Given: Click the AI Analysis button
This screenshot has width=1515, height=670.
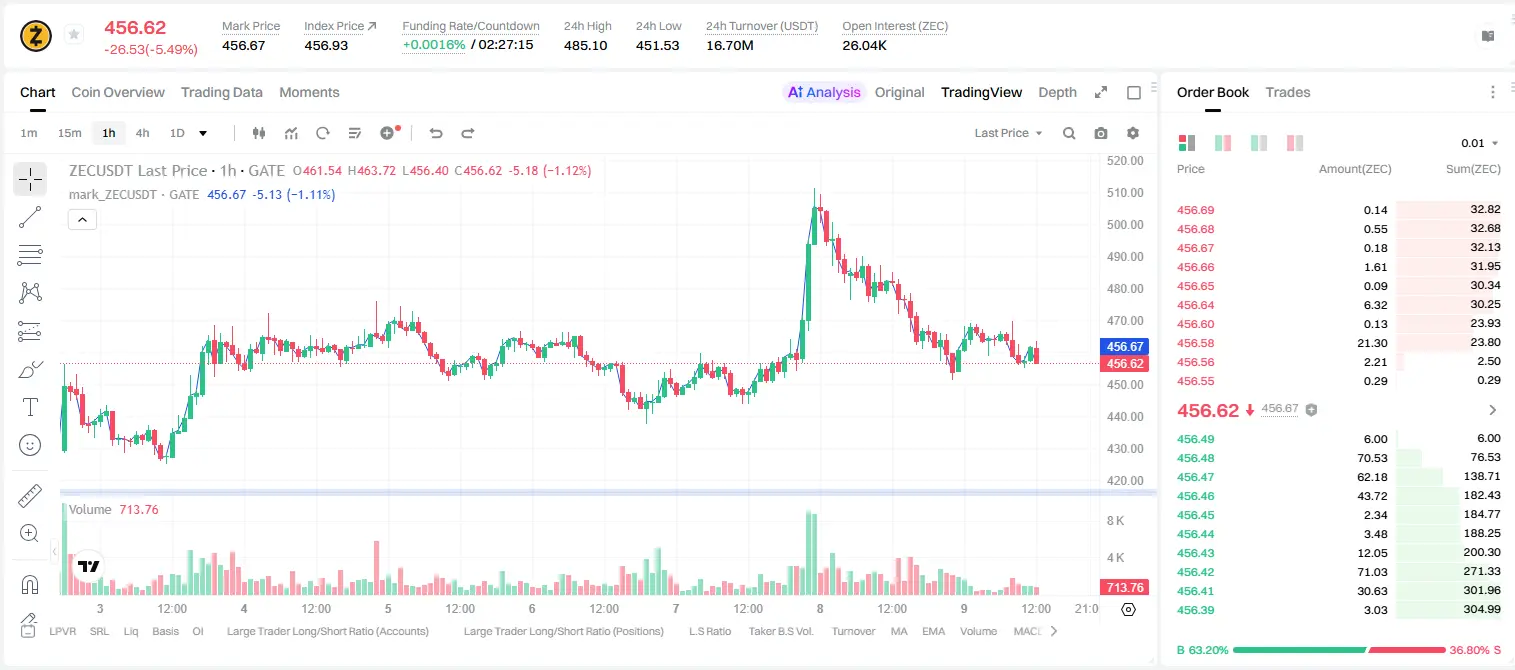Looking at the screenshot, I should click(824, 92).
